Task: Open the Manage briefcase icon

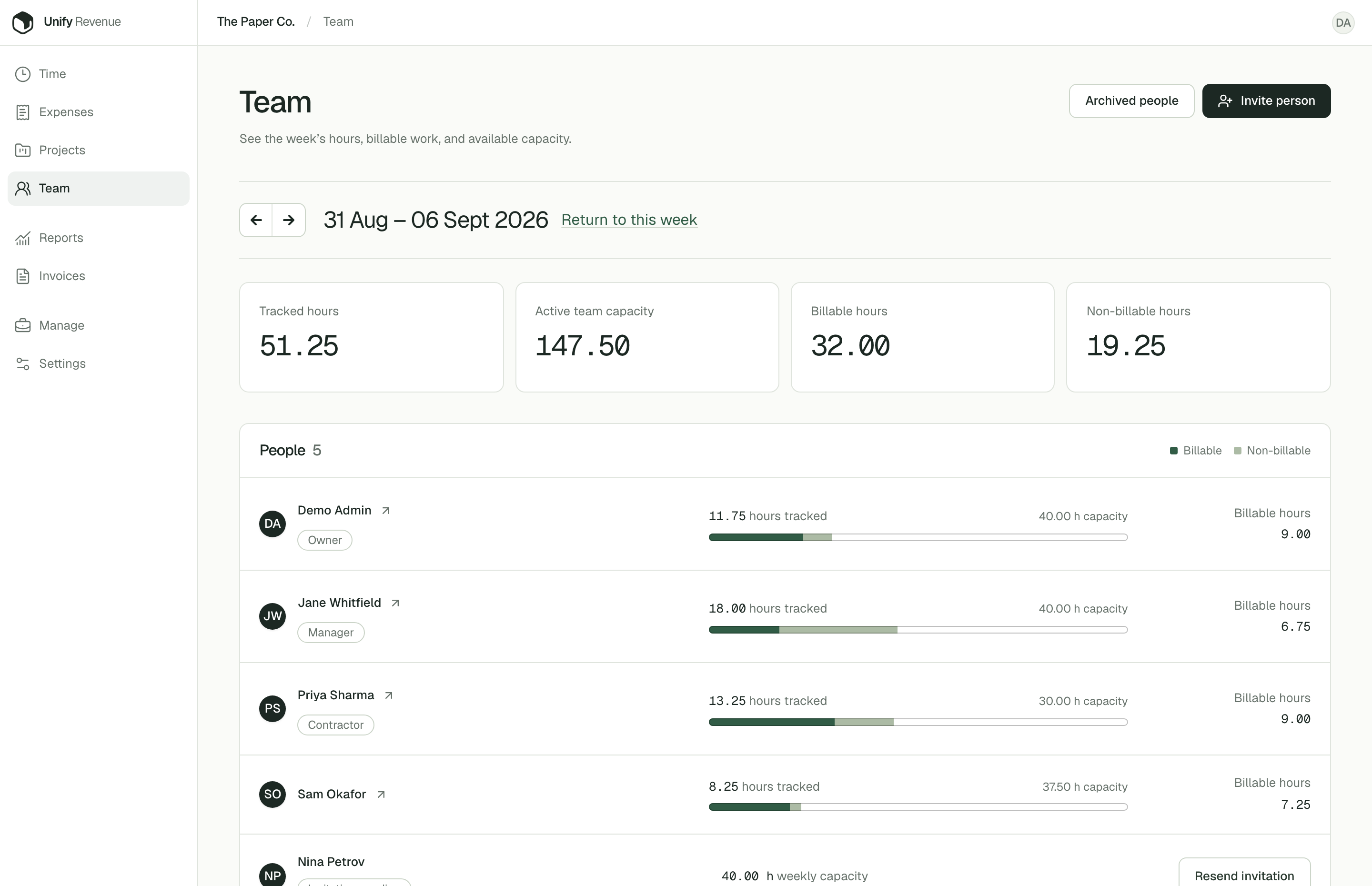Action: 23,326
